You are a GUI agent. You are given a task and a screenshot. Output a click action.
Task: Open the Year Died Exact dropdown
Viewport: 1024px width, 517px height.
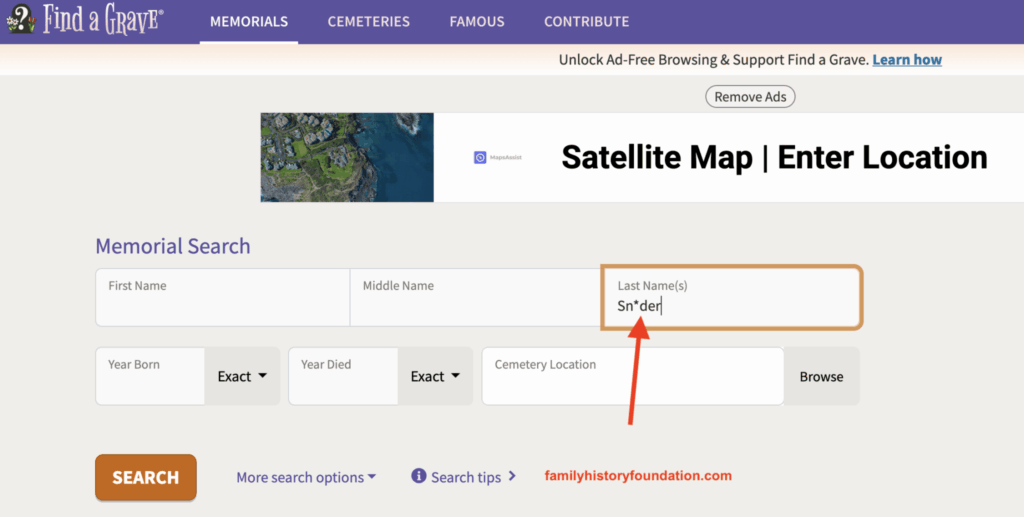point(435,376)
